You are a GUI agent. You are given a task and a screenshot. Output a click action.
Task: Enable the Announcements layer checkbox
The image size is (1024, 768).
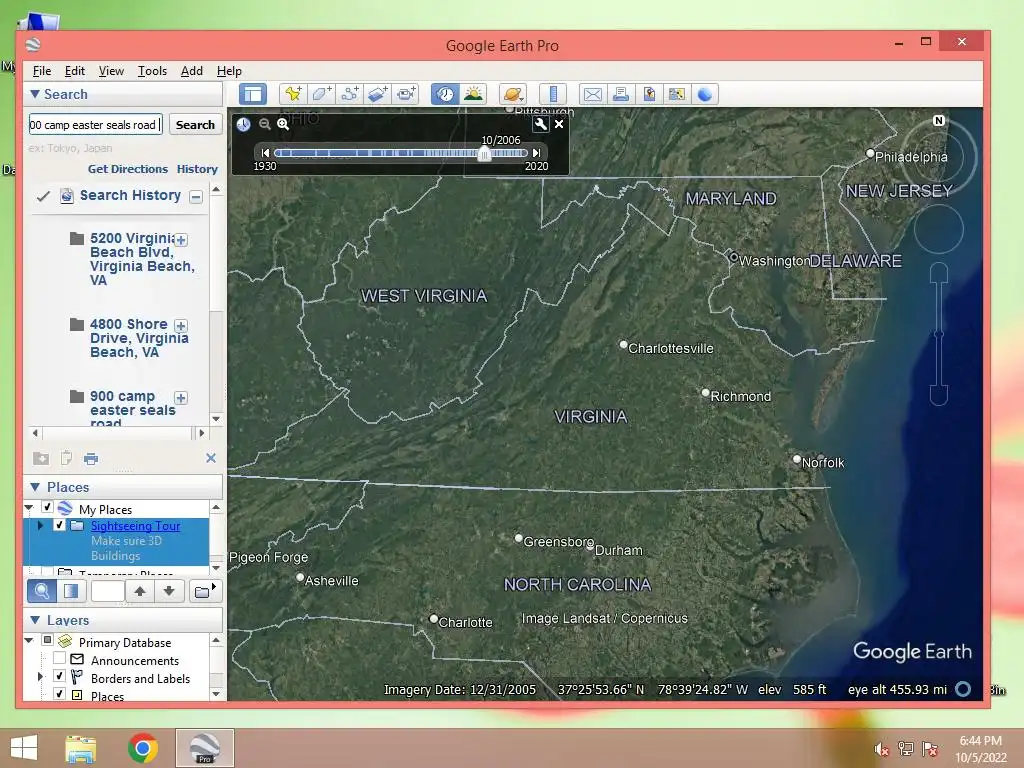coord(59,658)
